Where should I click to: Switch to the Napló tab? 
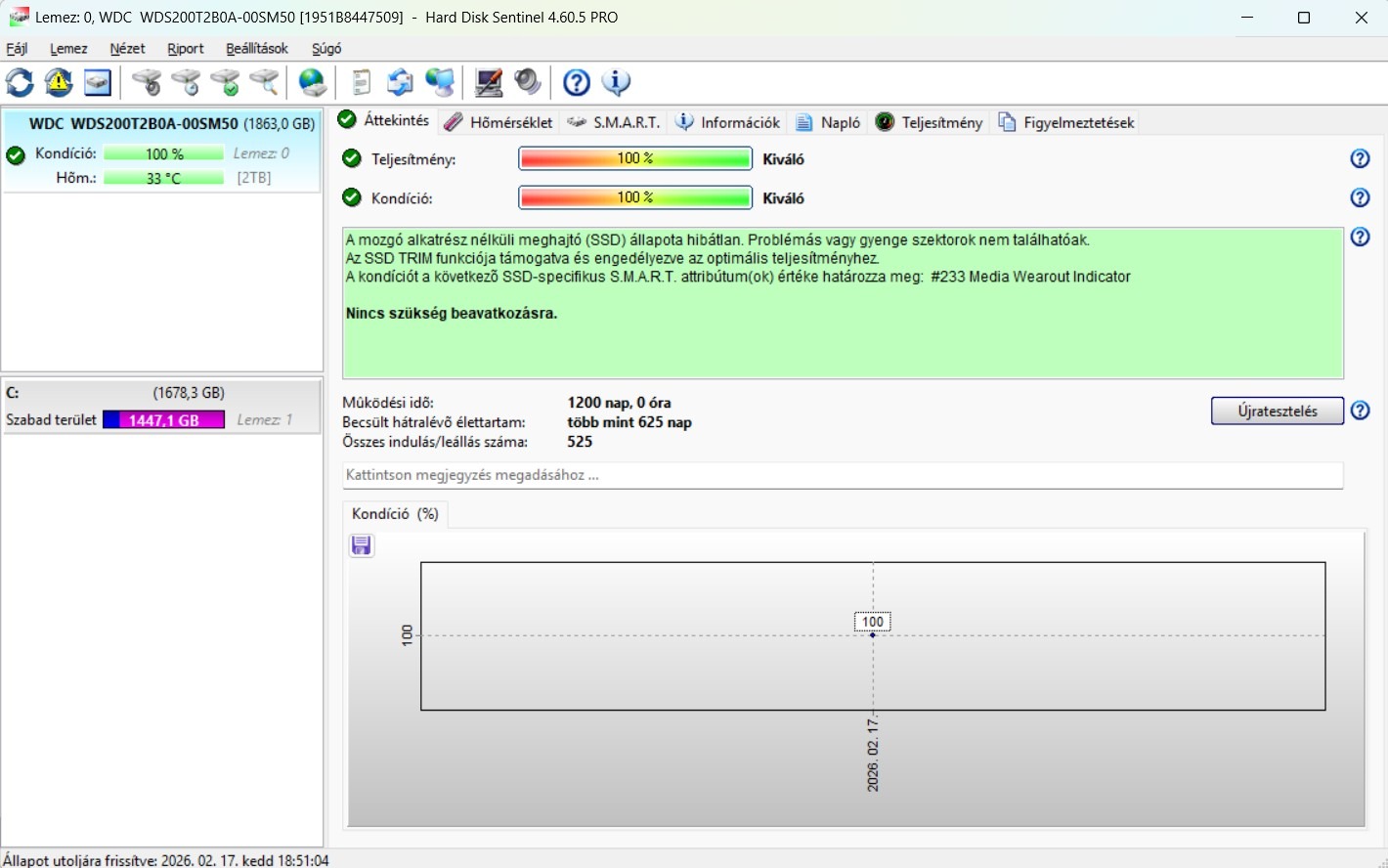(x=828, y=122)
